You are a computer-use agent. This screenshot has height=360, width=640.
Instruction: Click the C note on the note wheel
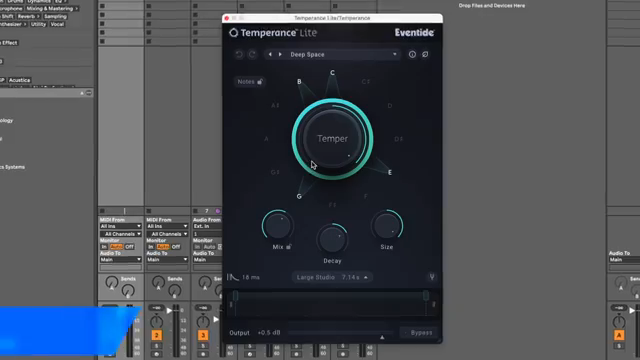point(332,73)
